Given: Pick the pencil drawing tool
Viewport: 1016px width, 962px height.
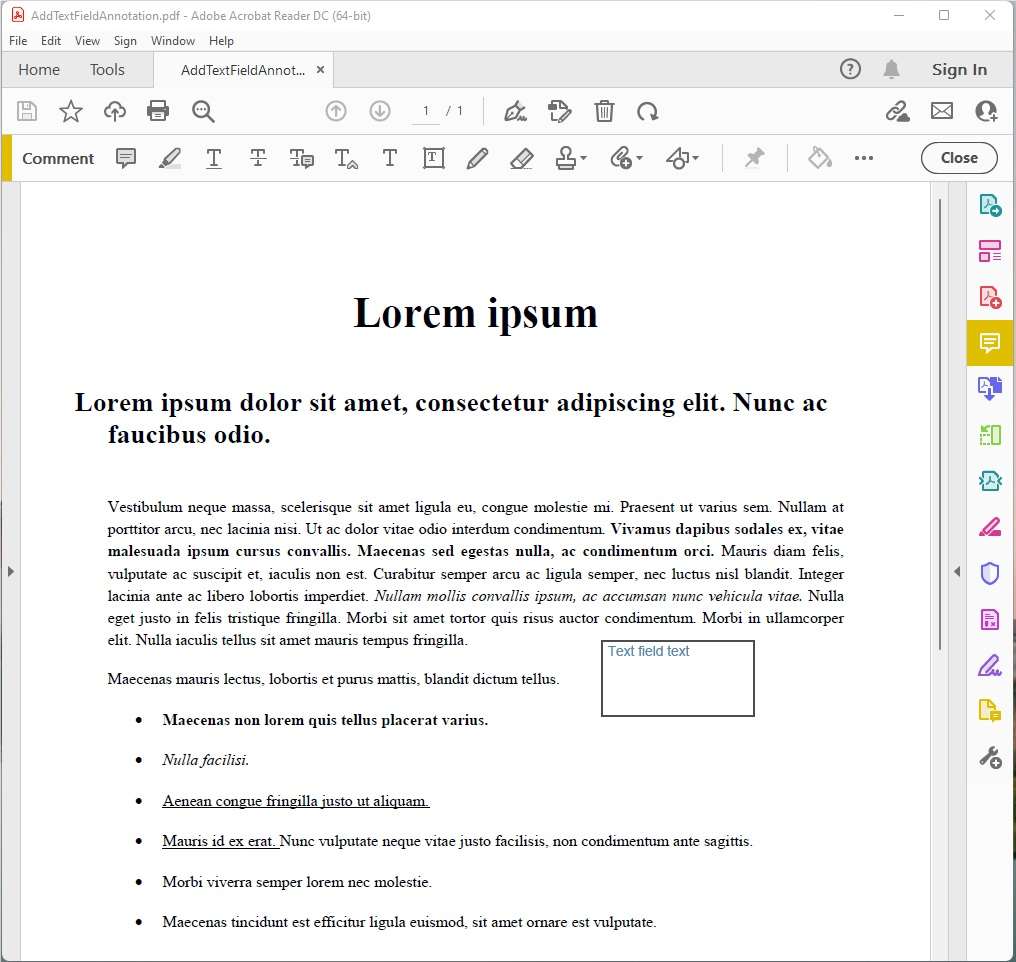Looking at the screenshot, I should coord(477,158).
